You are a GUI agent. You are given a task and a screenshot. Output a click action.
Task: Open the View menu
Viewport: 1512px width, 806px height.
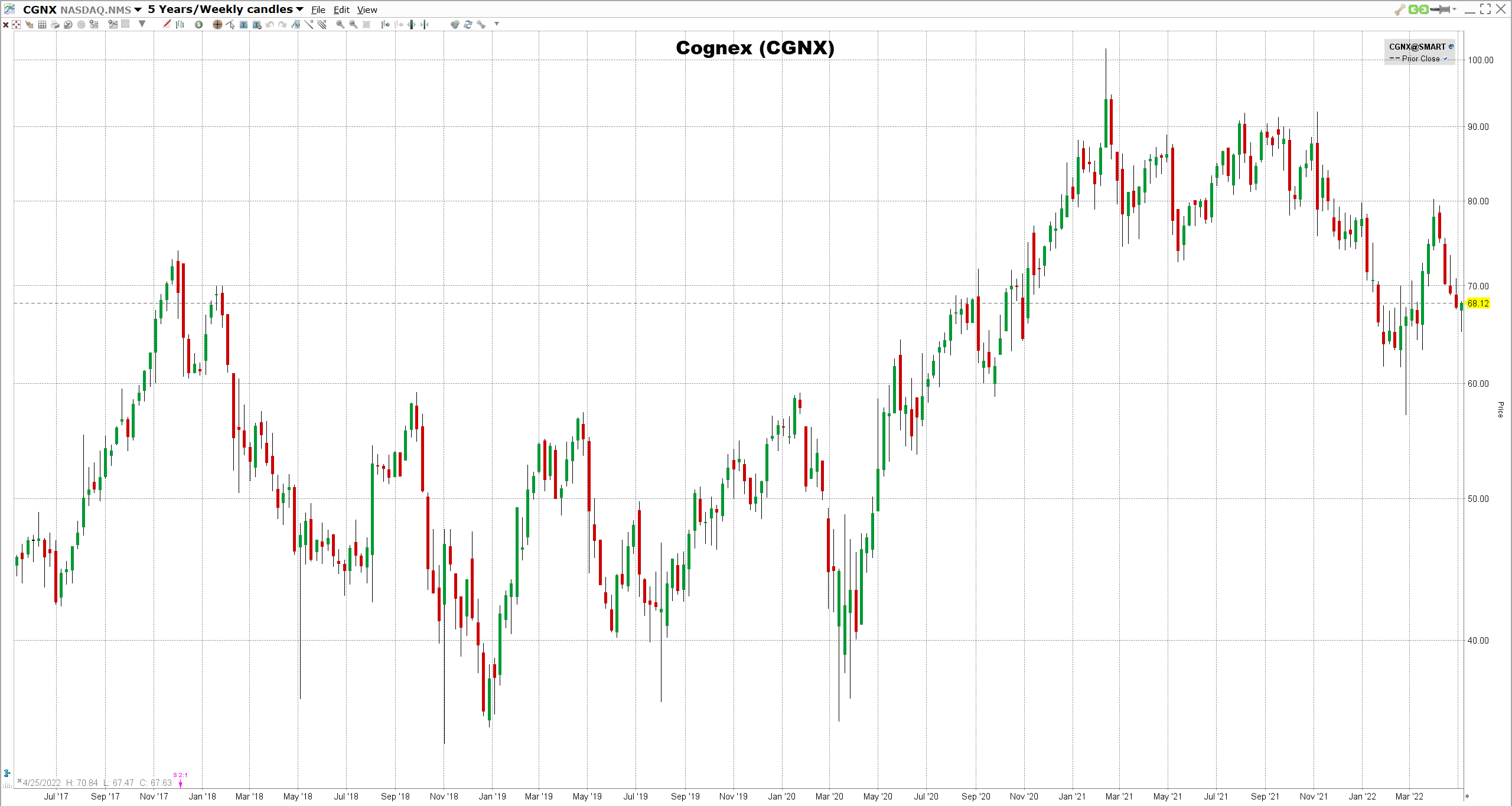(x=367, y=10)
